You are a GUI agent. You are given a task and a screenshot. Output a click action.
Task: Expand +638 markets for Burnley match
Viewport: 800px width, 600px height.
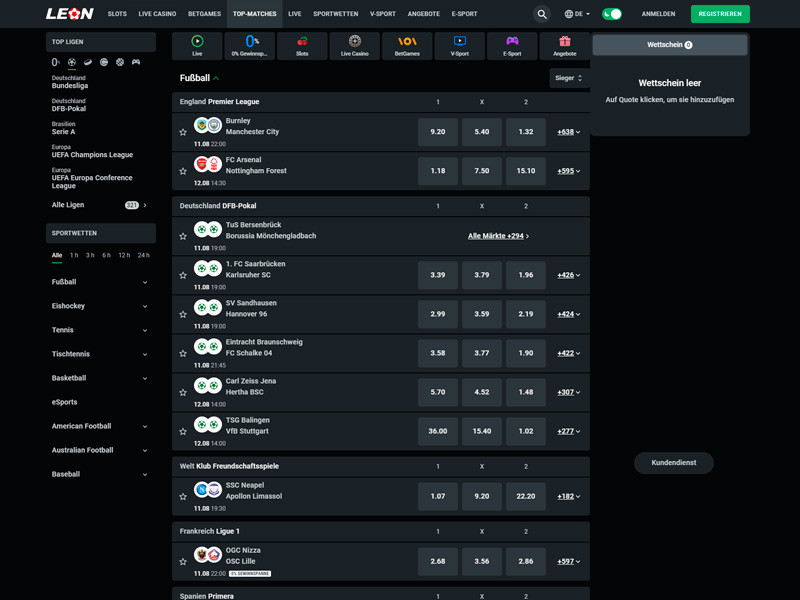tap(568, 132)
